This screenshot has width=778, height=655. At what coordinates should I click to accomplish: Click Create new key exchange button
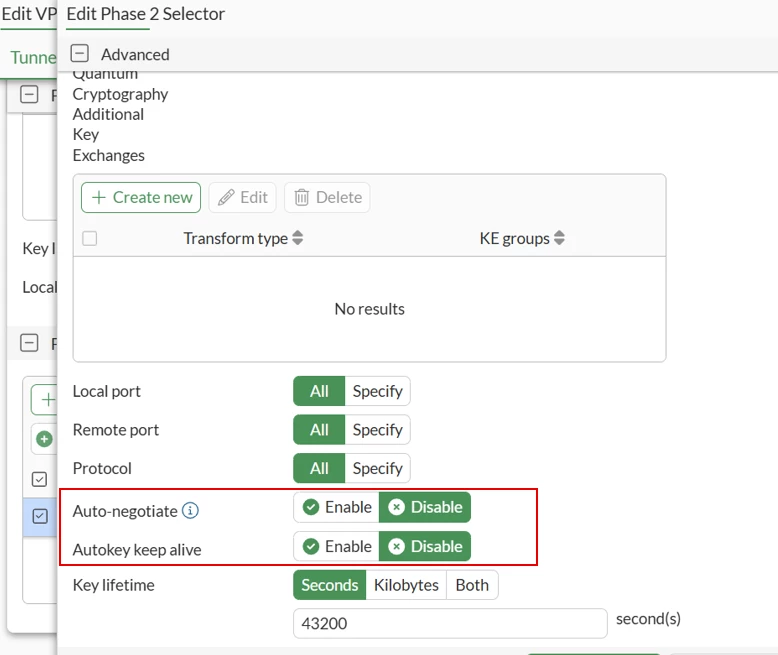(x=141, y=197)
